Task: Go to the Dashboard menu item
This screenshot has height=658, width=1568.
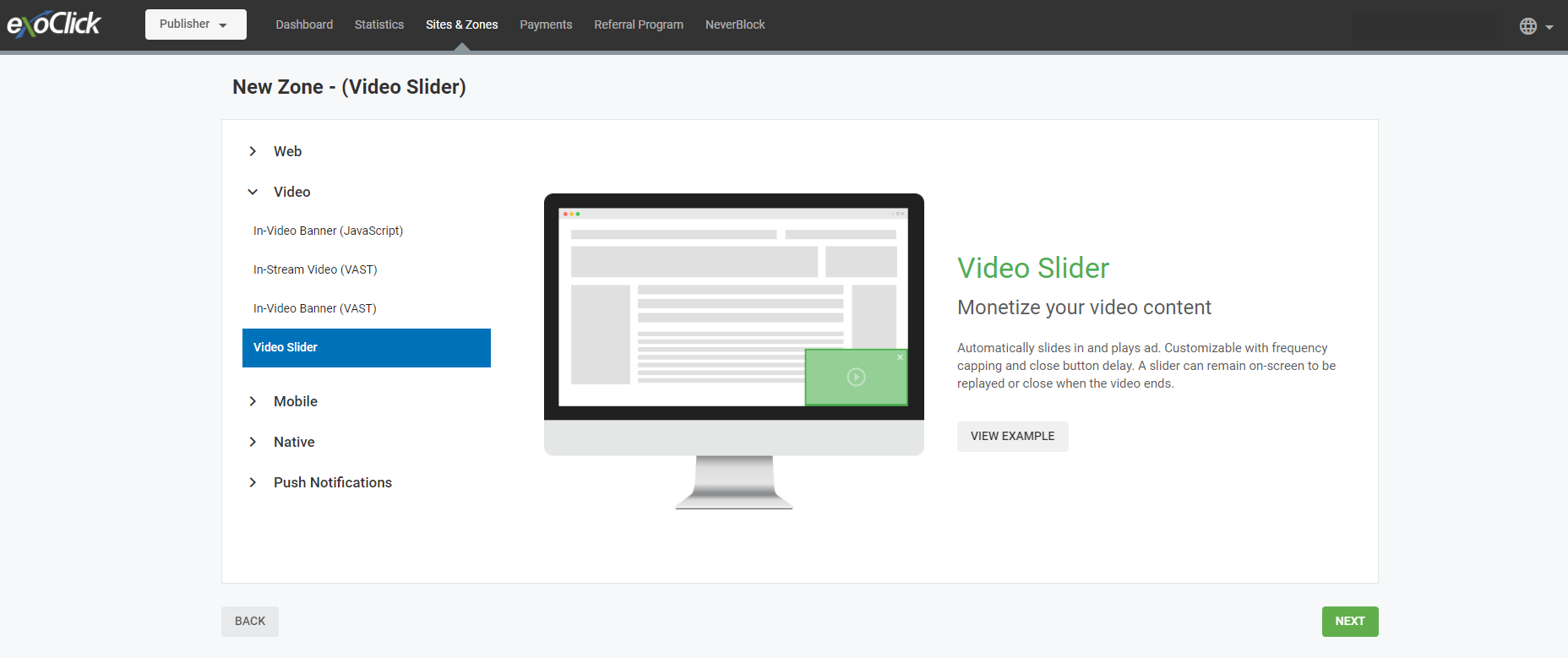Action: (304, 24)
